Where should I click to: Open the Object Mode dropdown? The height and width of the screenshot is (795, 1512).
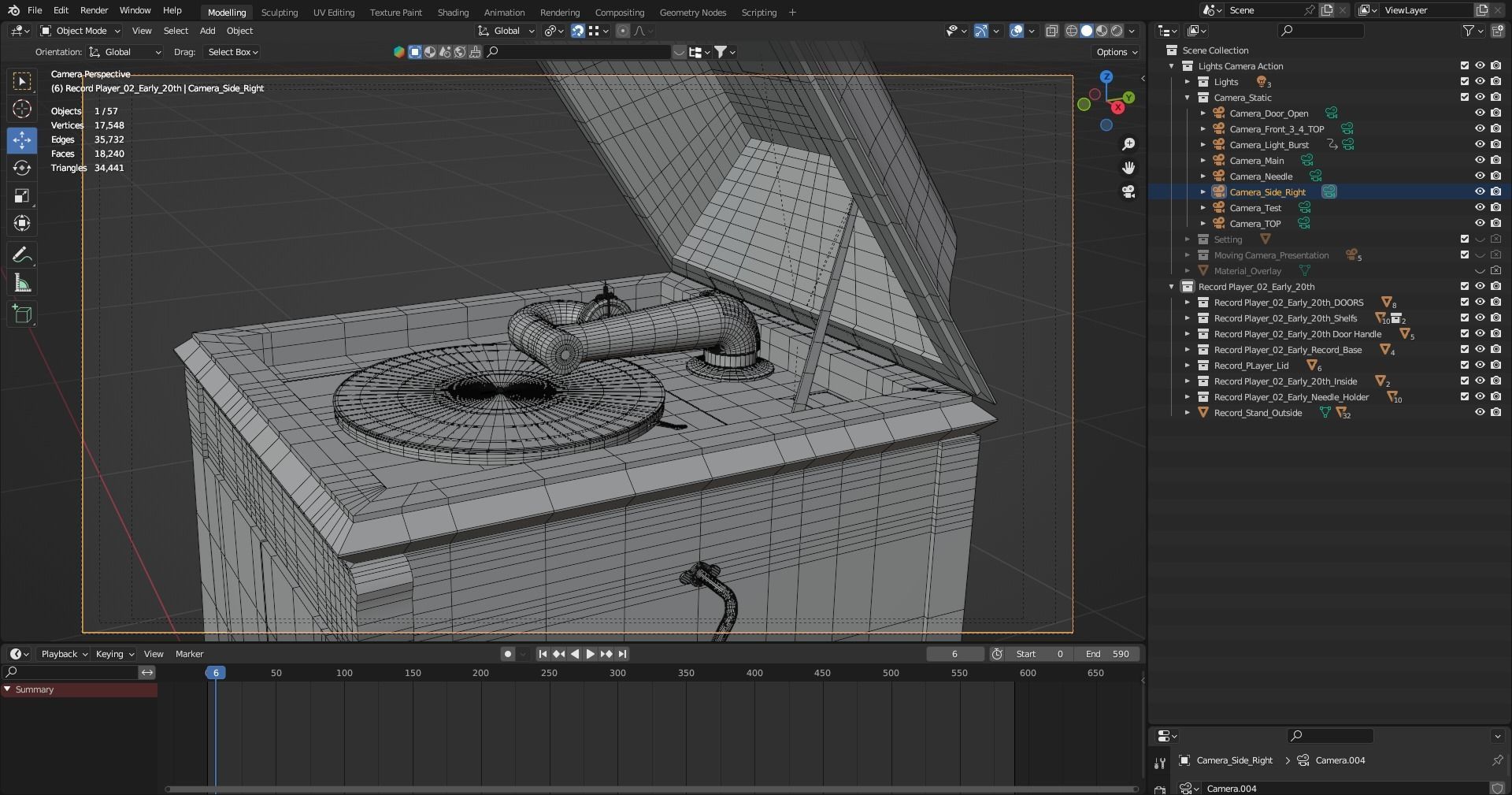tap(80, 31)
